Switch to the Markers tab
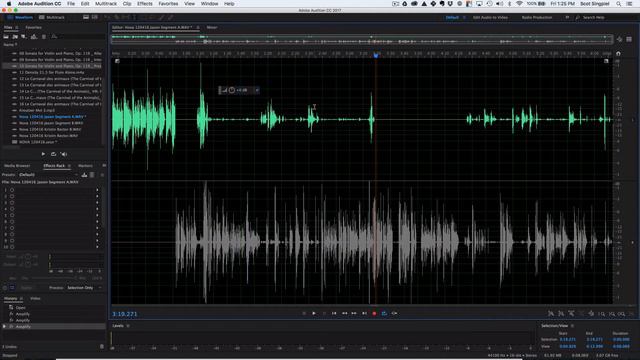 [x=85, y=166]
